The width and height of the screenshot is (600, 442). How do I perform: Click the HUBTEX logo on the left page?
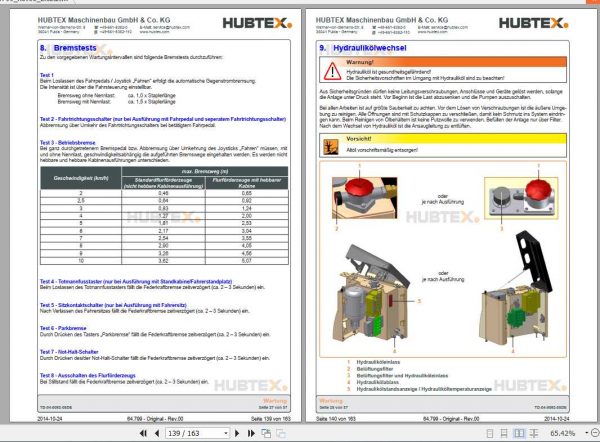coord(258,23)
